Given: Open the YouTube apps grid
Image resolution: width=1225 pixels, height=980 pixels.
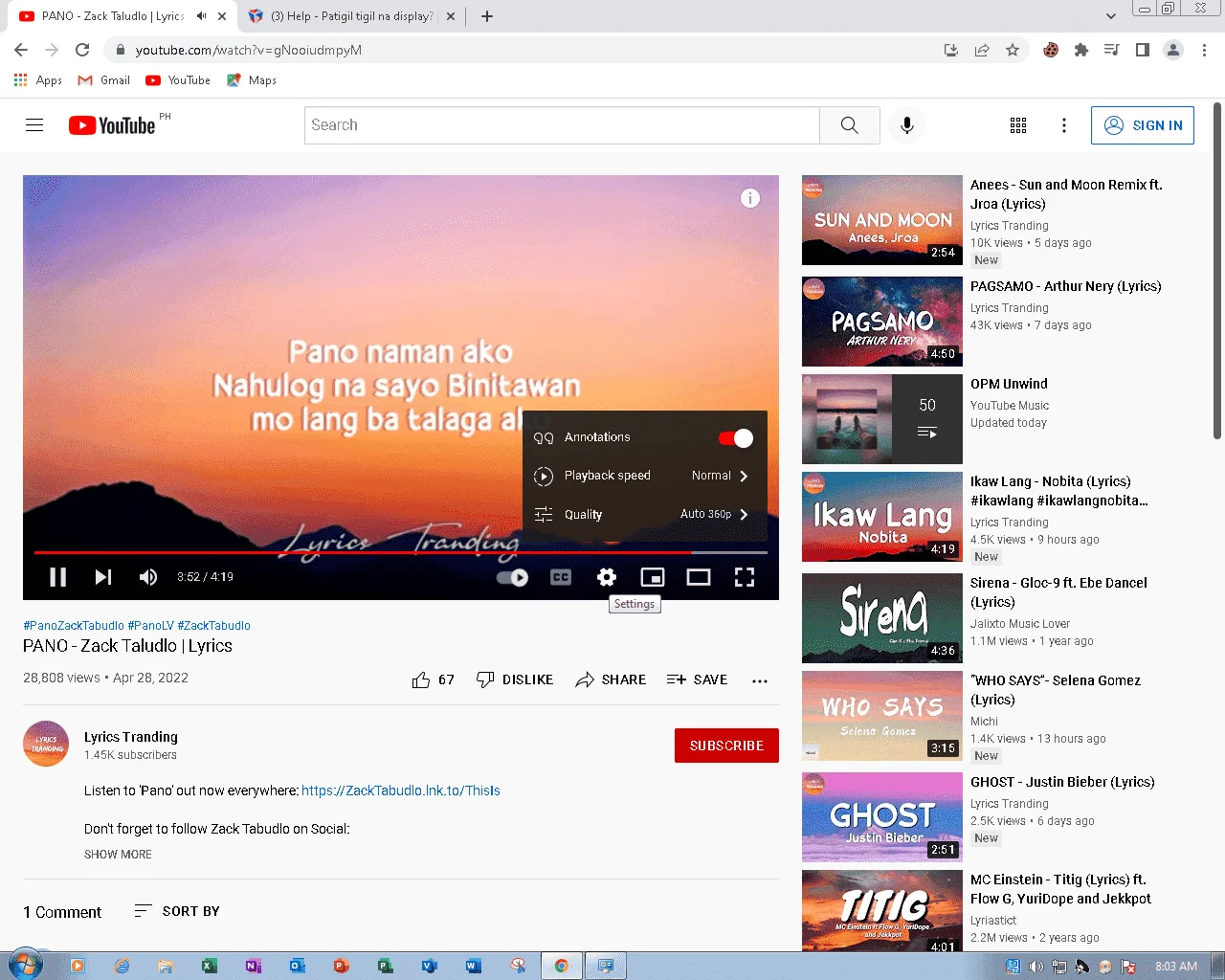Looking at the screenshot, I should [x=1018, y=125].
